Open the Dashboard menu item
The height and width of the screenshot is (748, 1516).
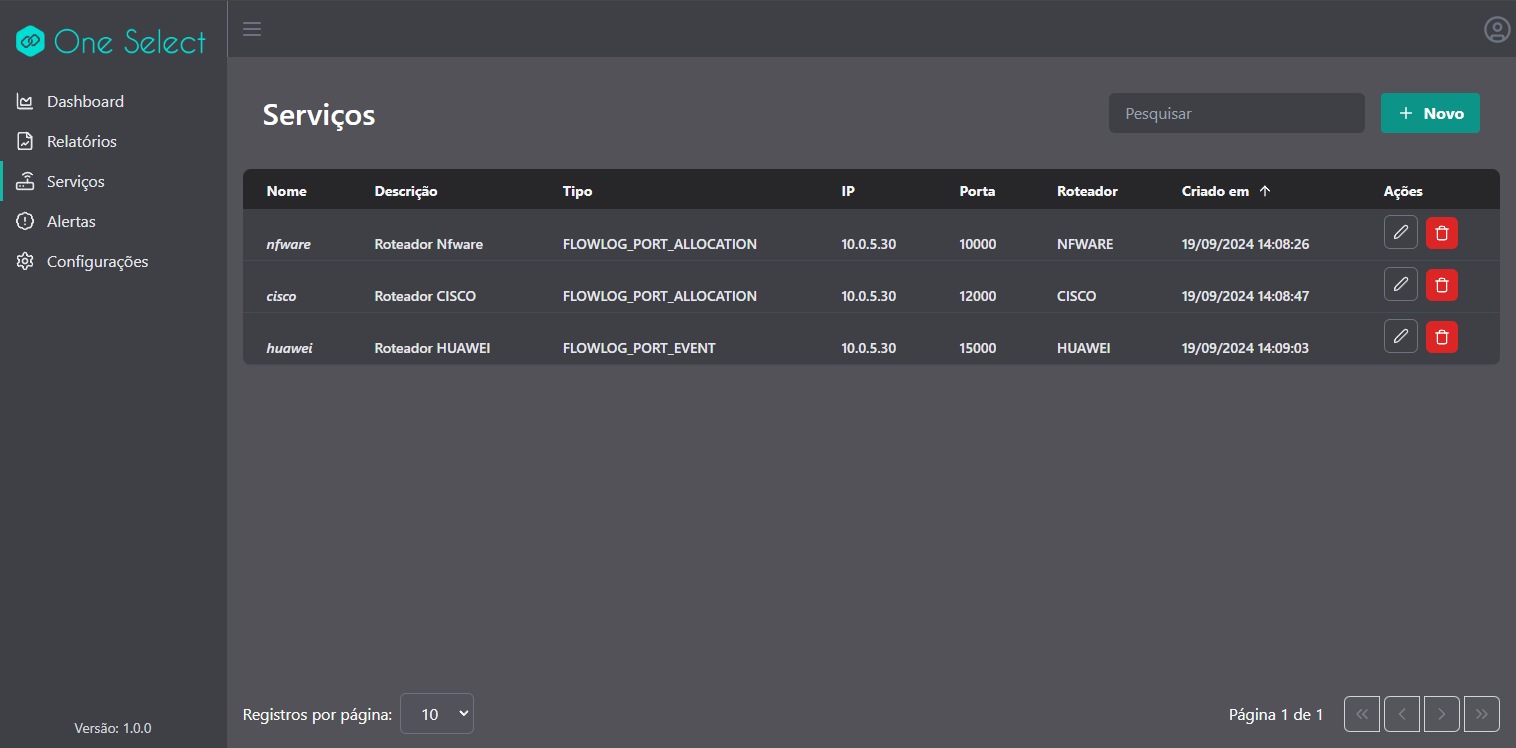[113, 101]
